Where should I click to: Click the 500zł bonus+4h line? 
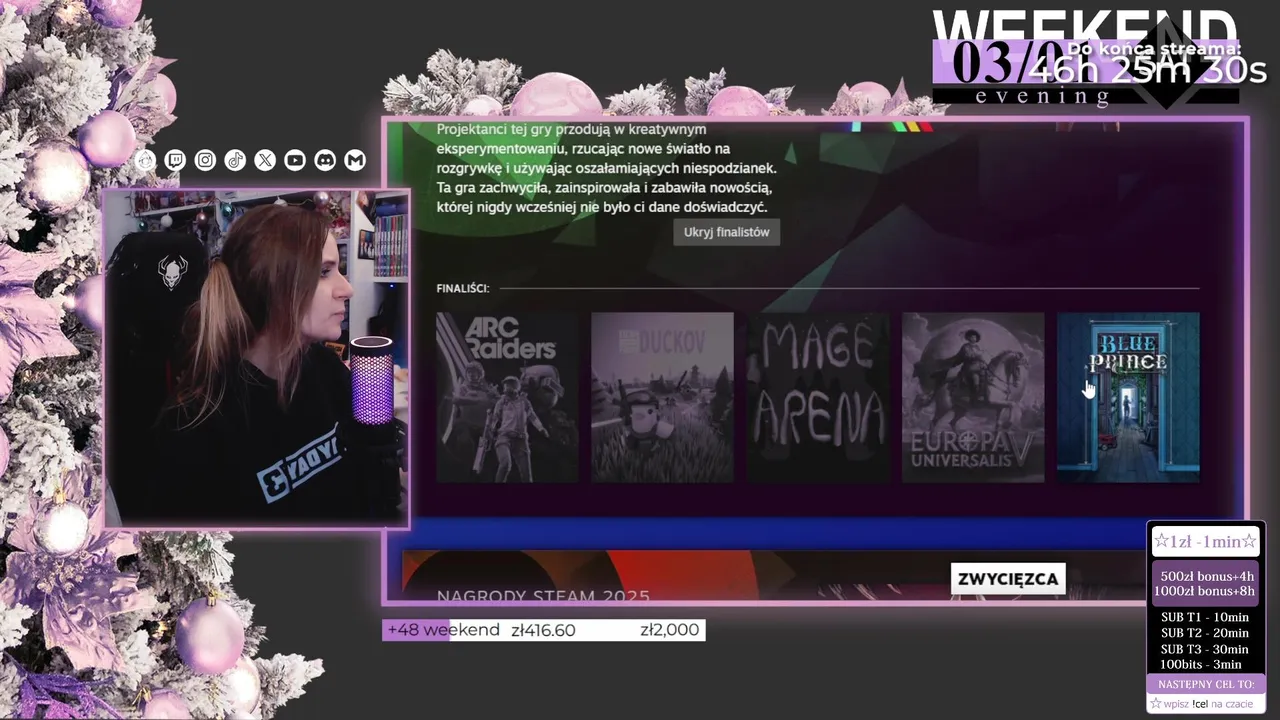pyautogui.click(x=1207, y=576)
